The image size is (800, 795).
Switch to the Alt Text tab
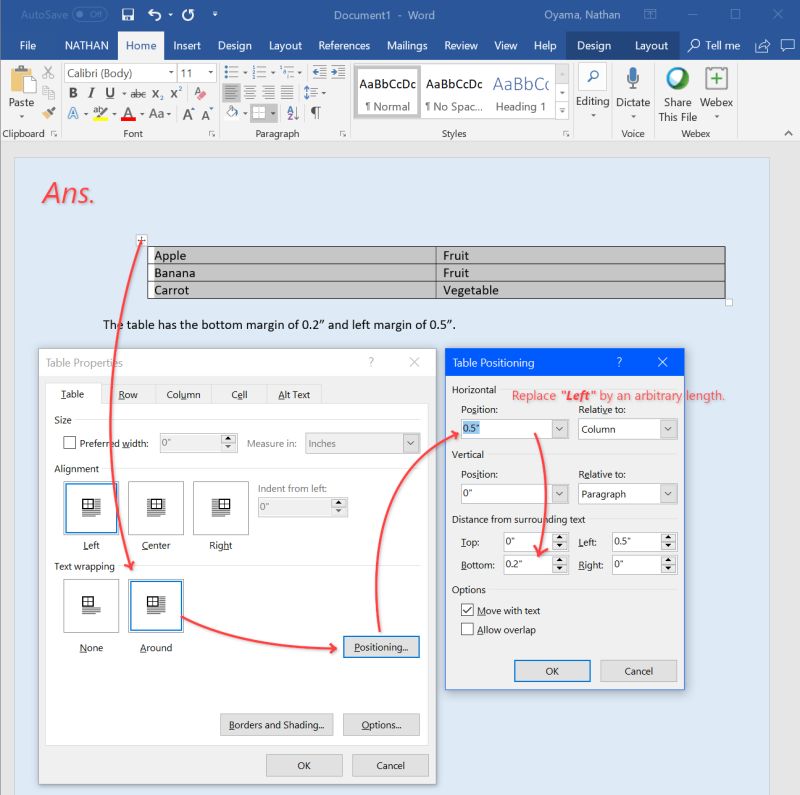[294, 394]
